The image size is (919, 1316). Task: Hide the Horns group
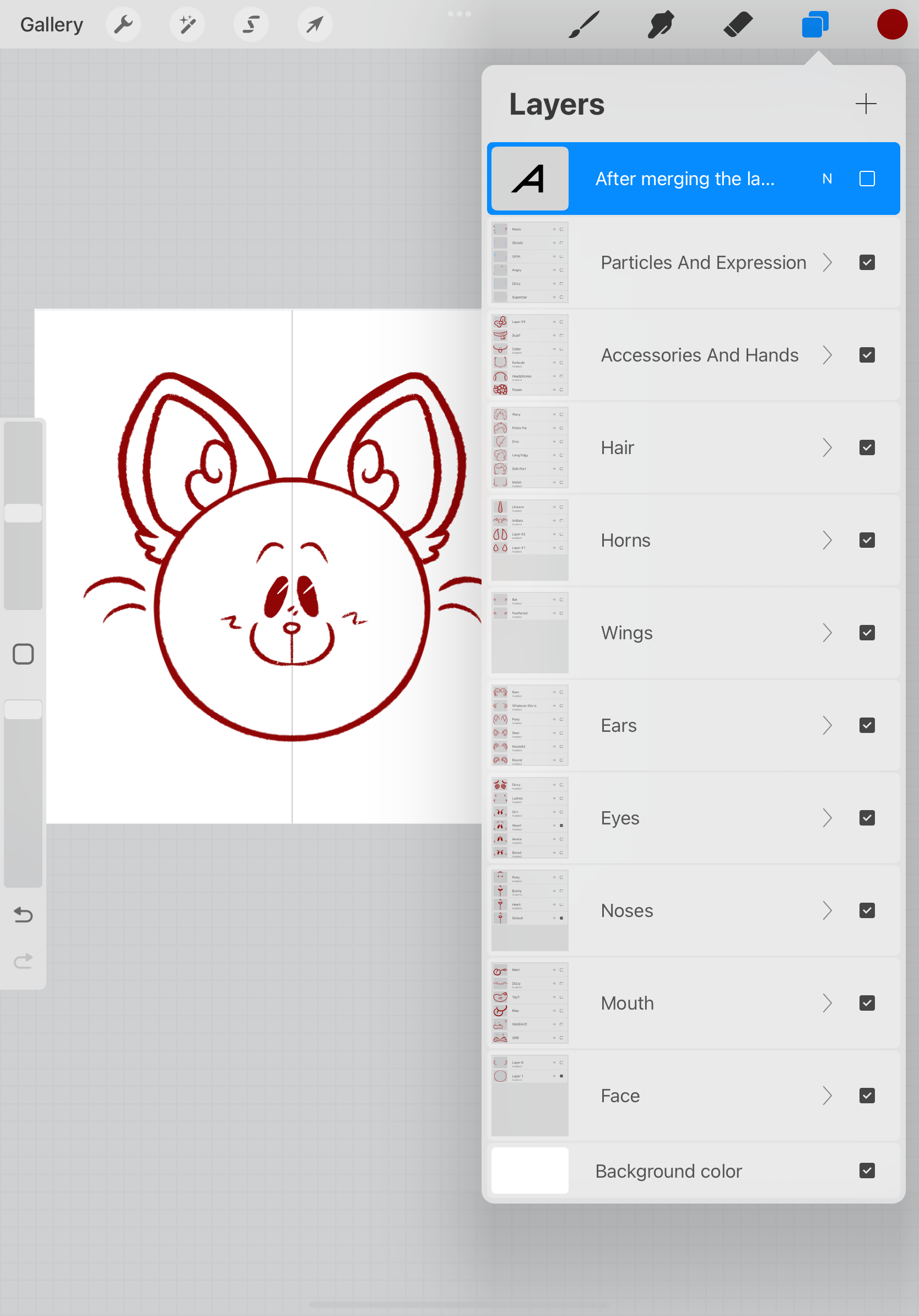pos(867,540)
